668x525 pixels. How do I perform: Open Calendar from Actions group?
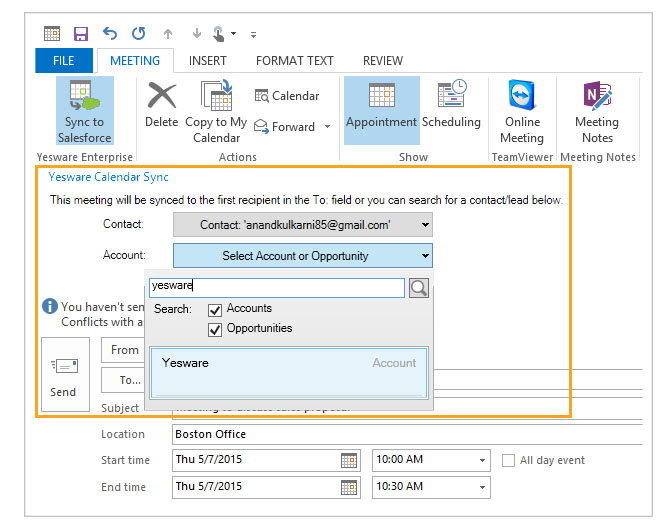(287, 96)
